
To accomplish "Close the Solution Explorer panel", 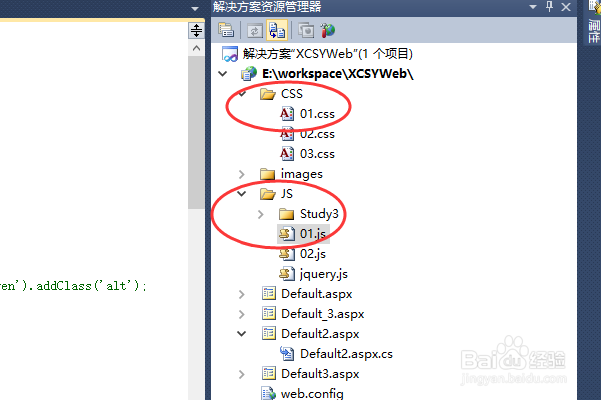I will tap(566, 7).
